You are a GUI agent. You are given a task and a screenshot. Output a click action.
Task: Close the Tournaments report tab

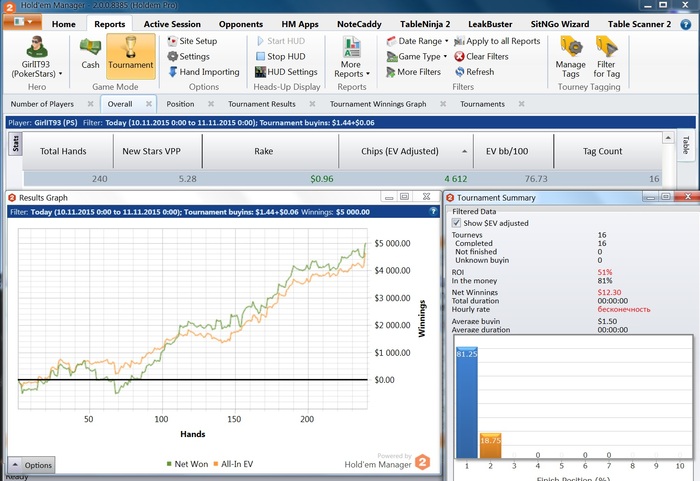pyautogui.click(x=521, y=104)
